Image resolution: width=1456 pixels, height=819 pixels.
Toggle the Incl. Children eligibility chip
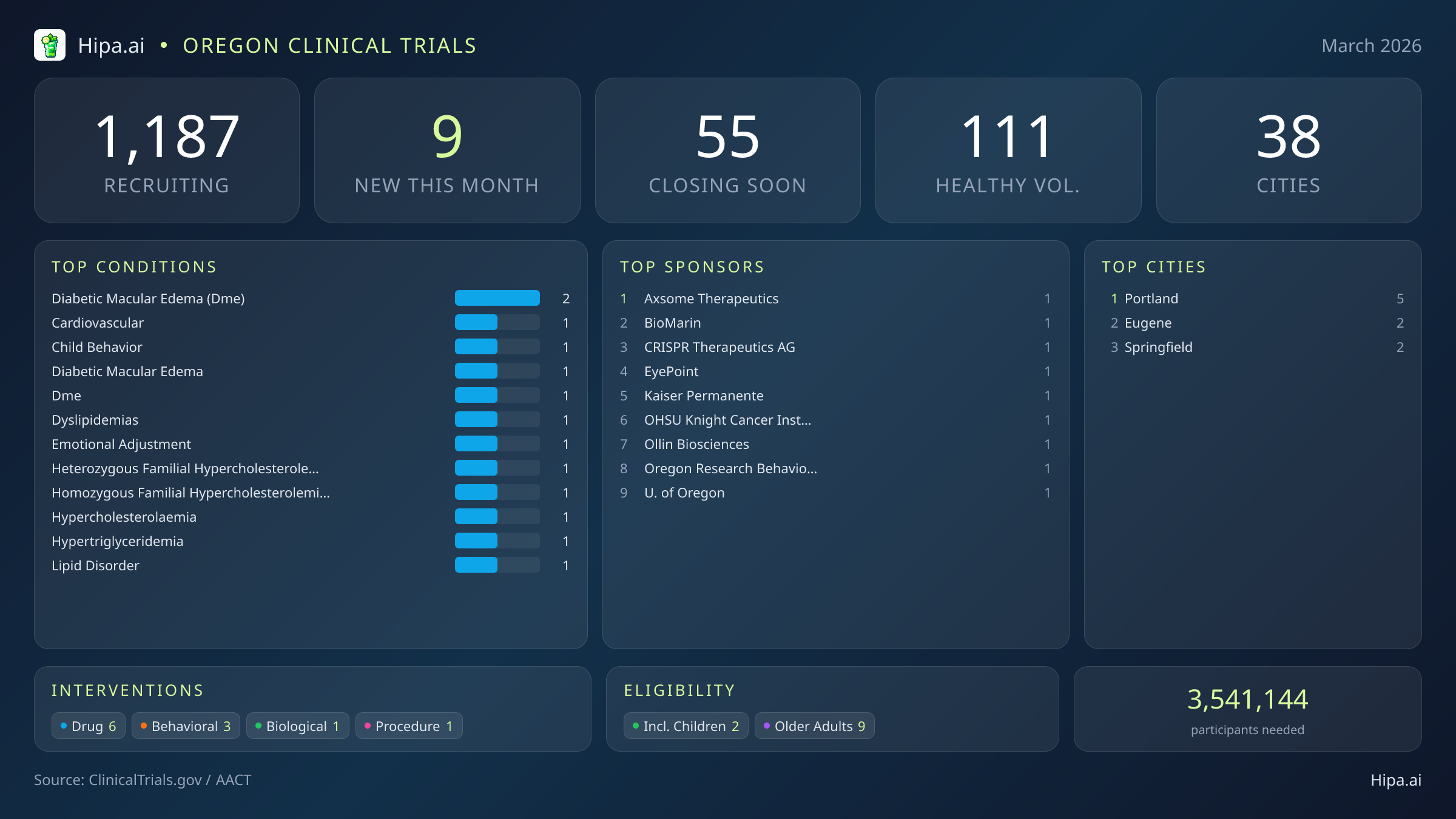686,725
